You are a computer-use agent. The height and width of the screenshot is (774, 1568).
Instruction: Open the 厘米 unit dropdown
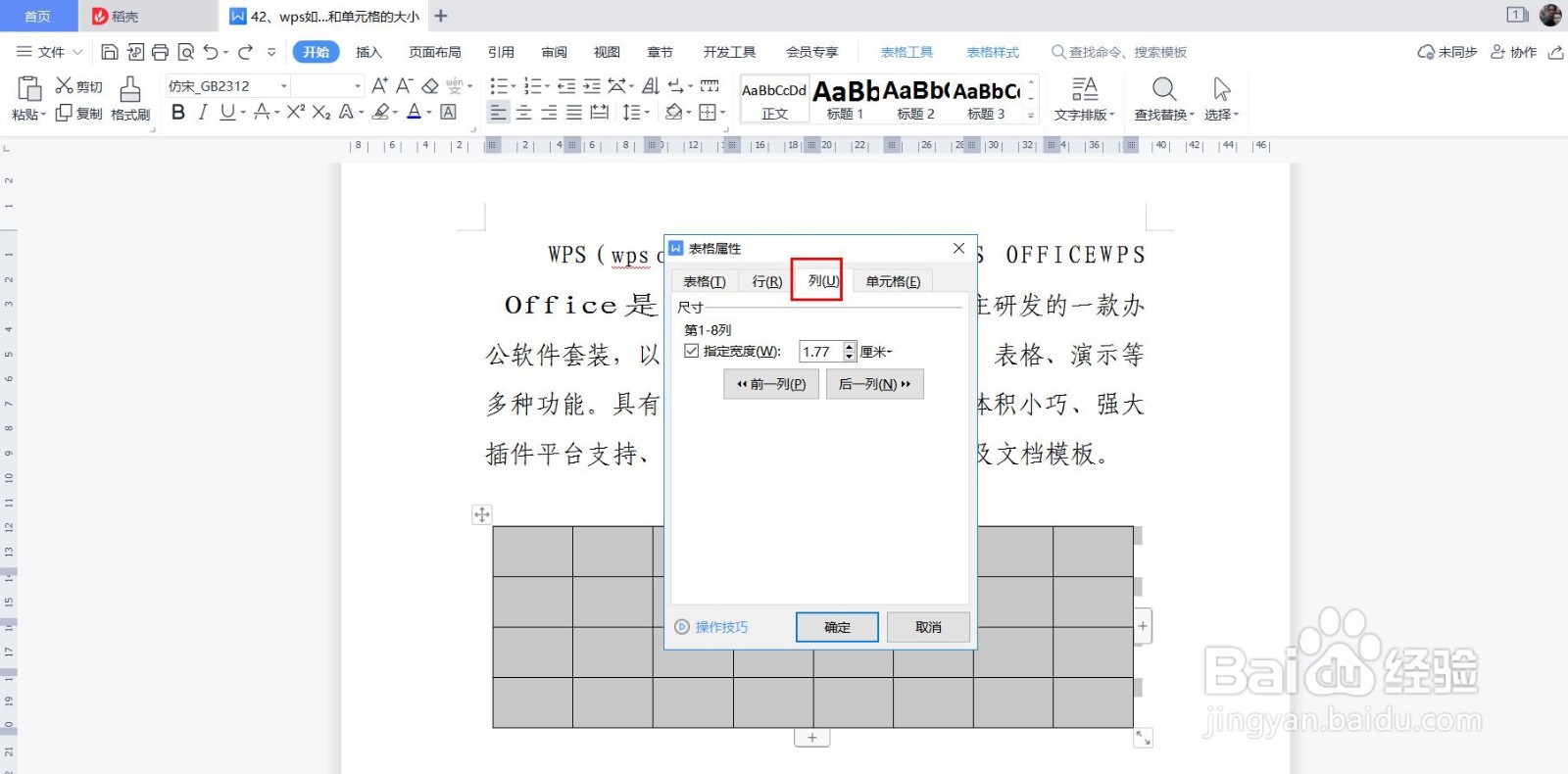(876, 352)
